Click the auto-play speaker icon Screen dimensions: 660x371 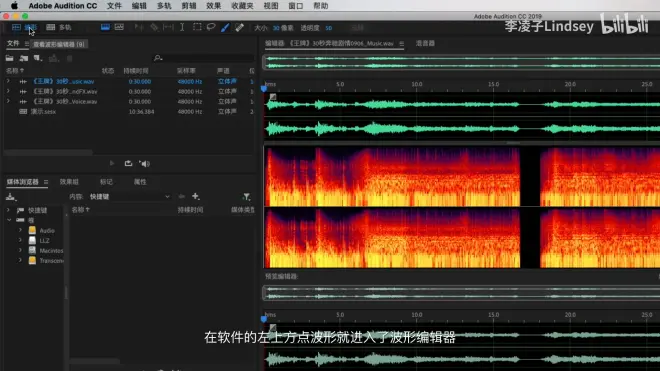[144, 164]
